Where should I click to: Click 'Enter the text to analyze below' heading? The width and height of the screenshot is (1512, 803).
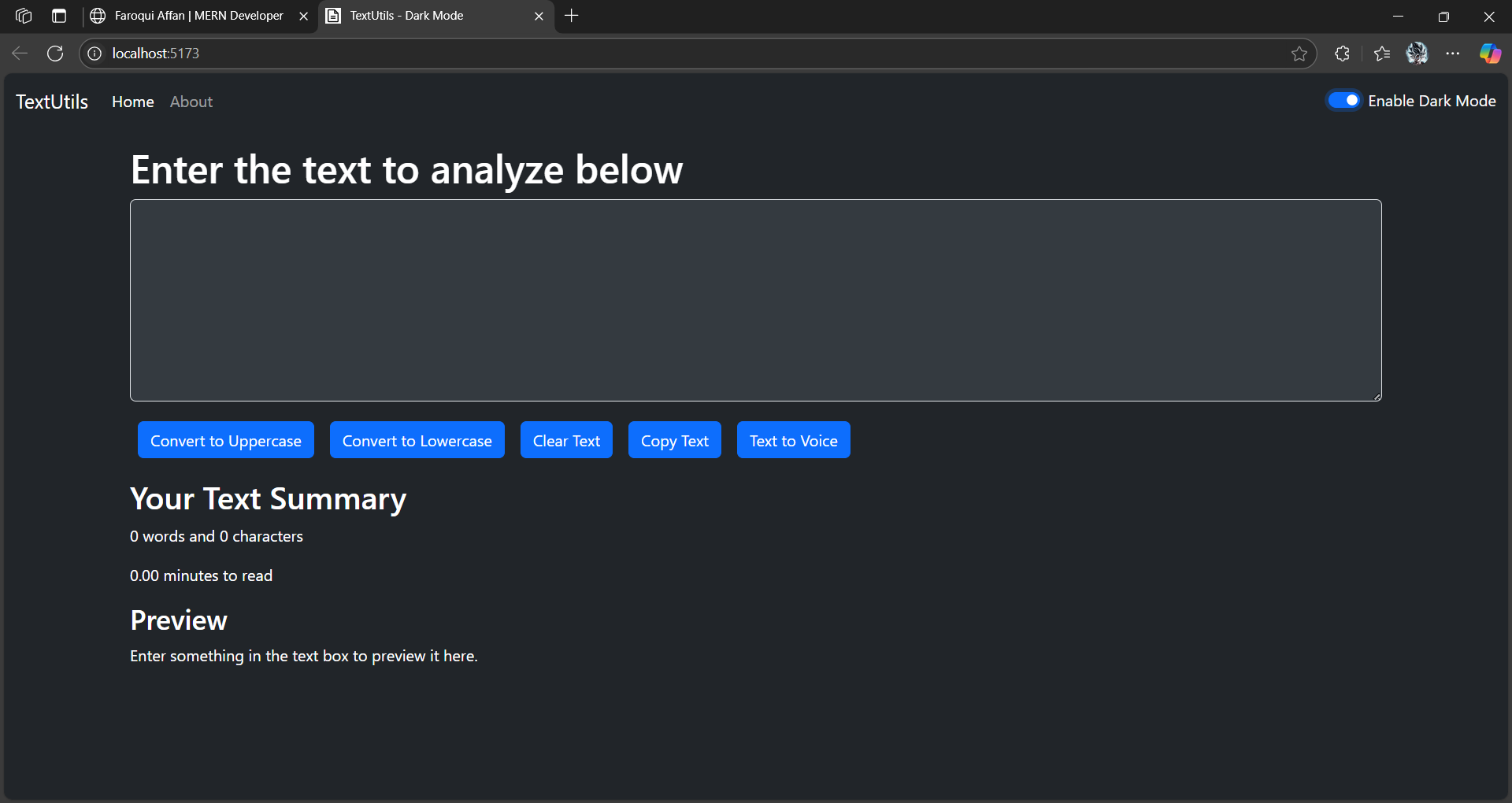pos(407,170)
